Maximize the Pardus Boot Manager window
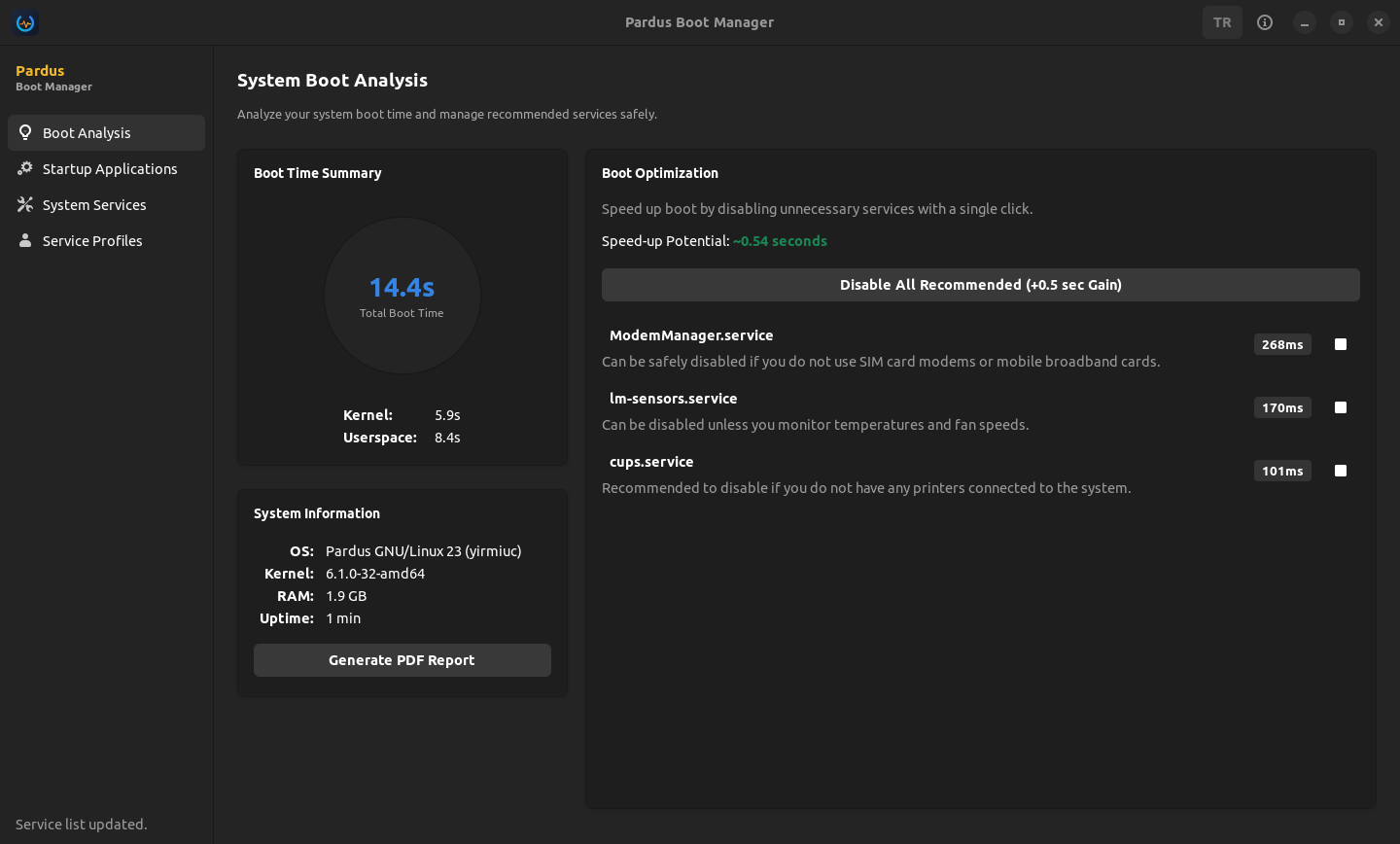 pos(1342,22)
